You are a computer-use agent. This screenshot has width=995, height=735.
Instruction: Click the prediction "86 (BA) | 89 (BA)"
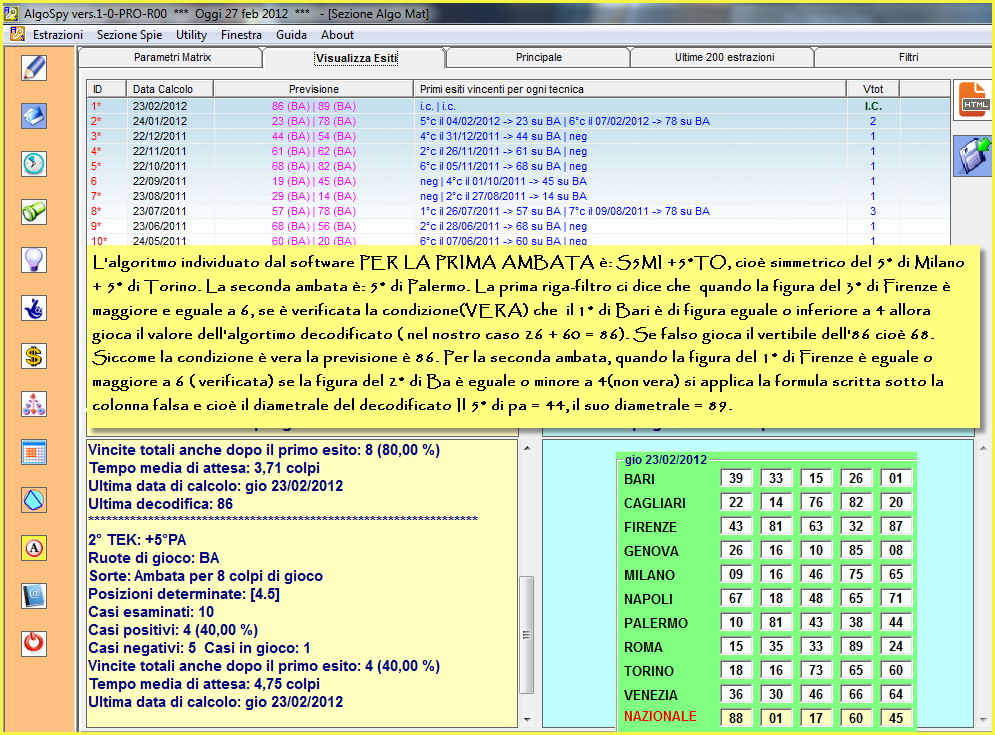(313, 106)
